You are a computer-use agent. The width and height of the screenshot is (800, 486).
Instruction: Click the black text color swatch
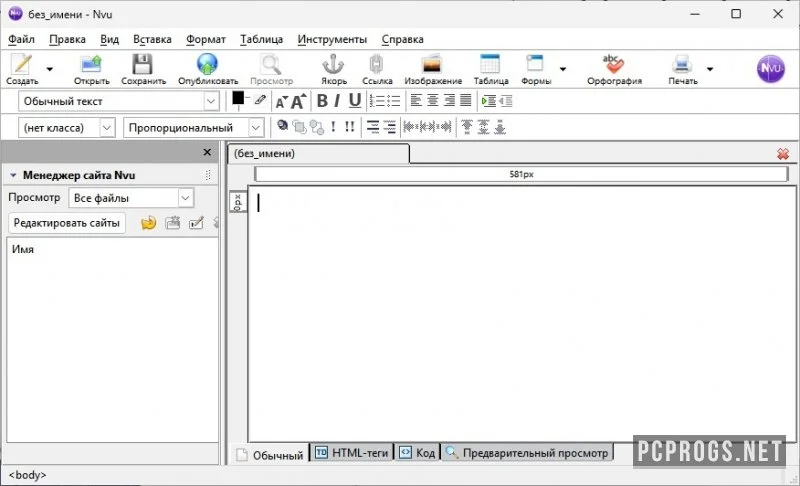click(x=238, y=98)
